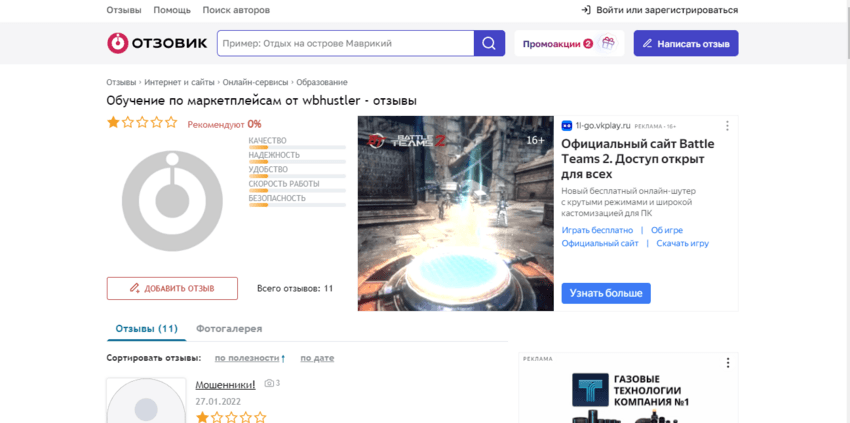Click the Battle Teams 2 ad image
Screen dimensions: 850x423
point(456,213)
